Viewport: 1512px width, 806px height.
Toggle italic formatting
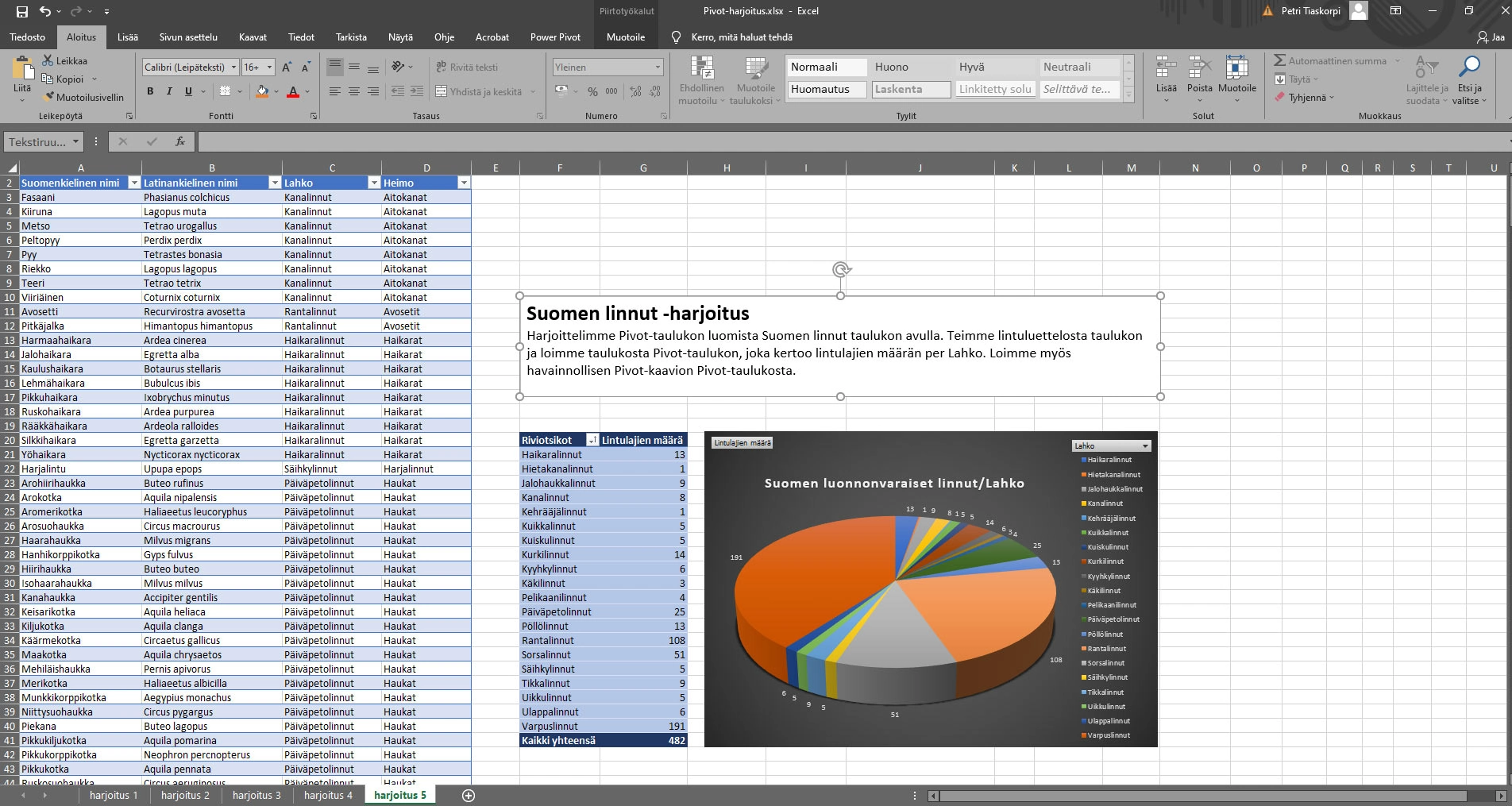[x=169, y=91]
